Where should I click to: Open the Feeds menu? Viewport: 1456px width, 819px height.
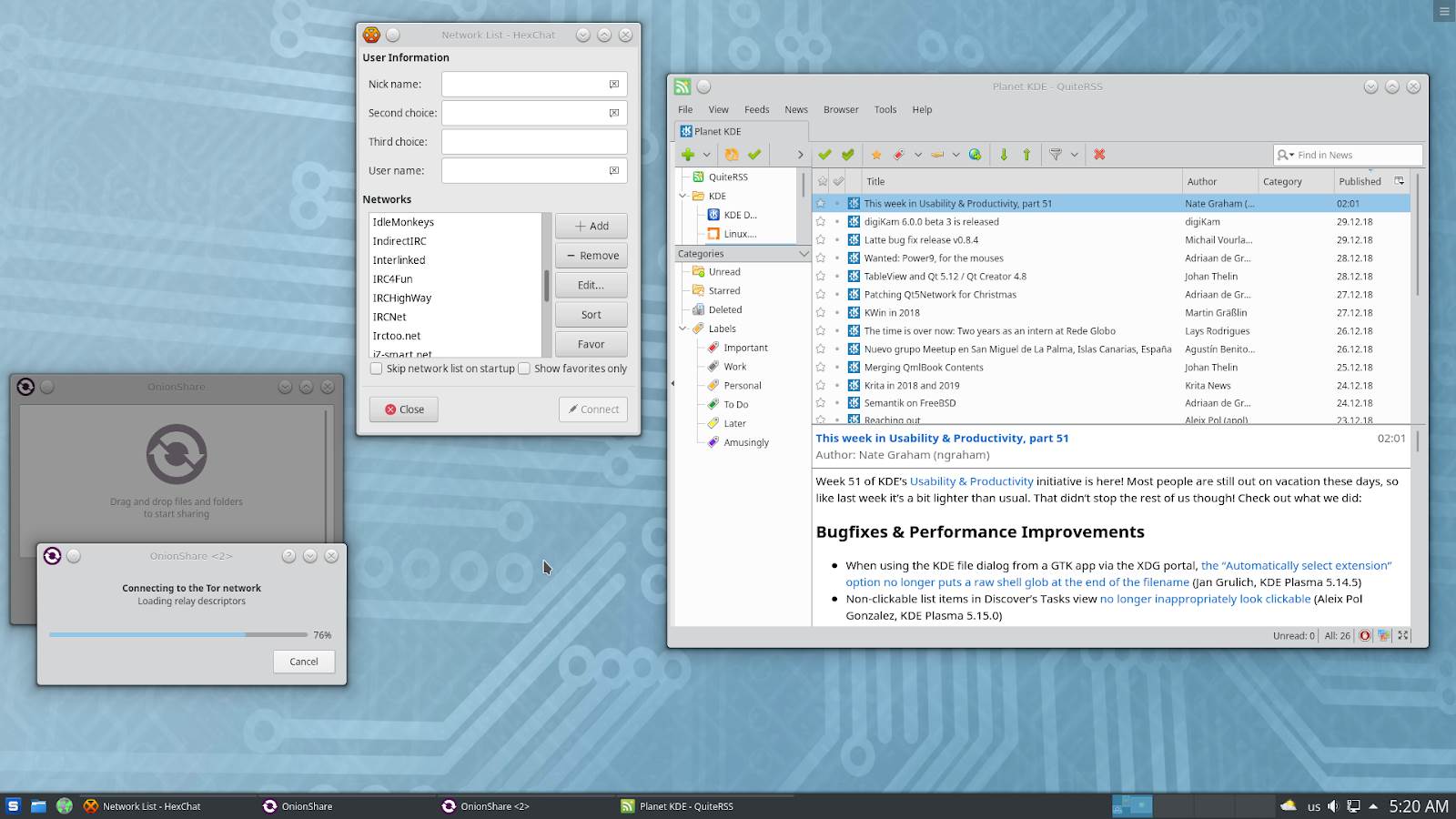tap(756, 109)
